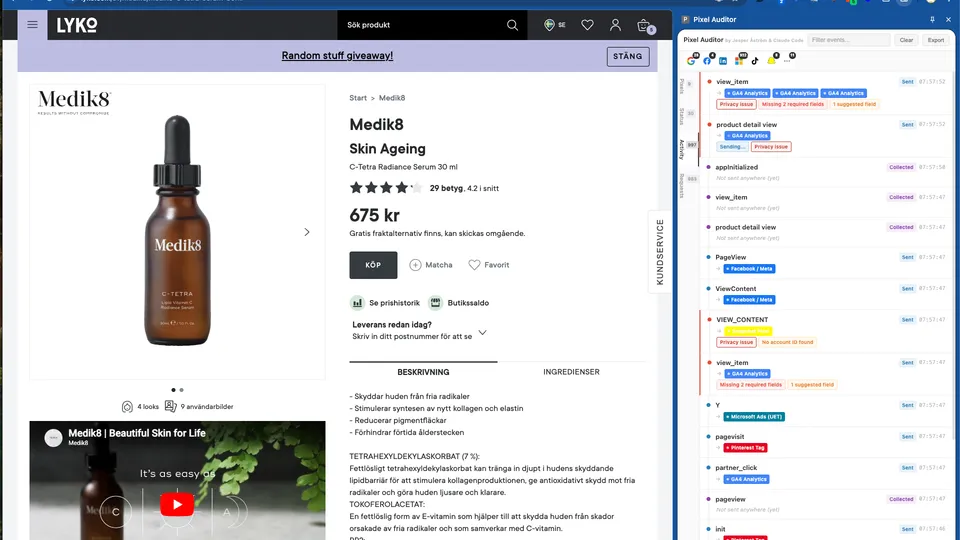
Task: Open Butikssaldo store icon
Action: pos(435,302)
